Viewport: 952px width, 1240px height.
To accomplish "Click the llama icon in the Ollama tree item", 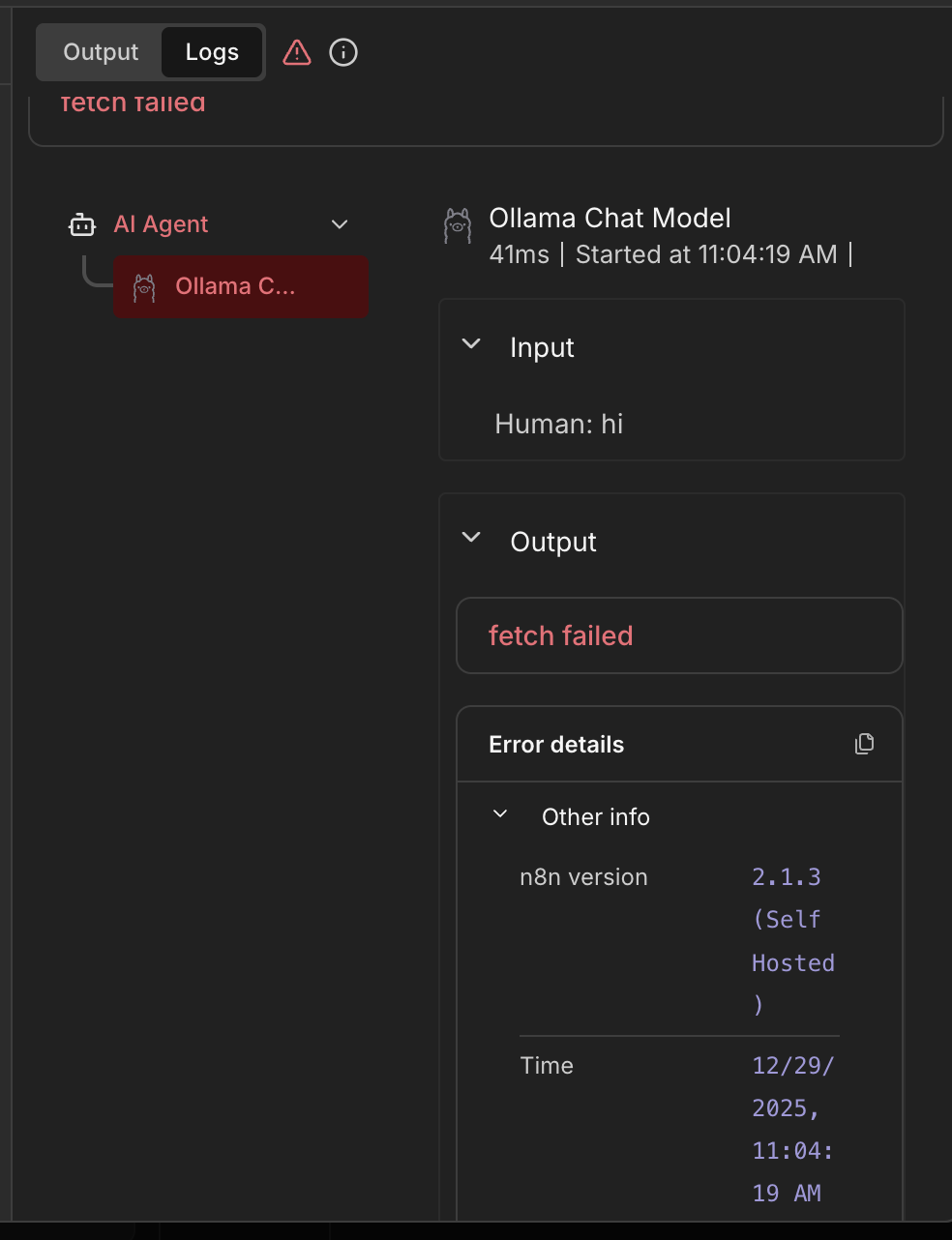I will (x=144, y=287).
